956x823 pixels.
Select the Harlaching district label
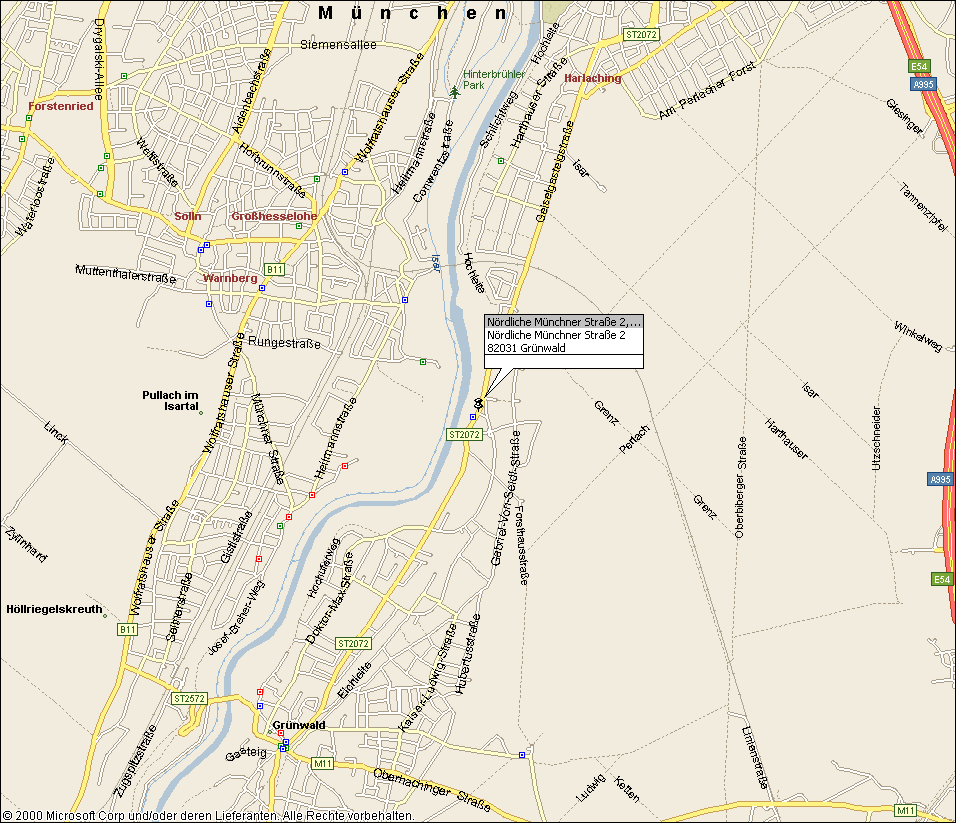593,78
